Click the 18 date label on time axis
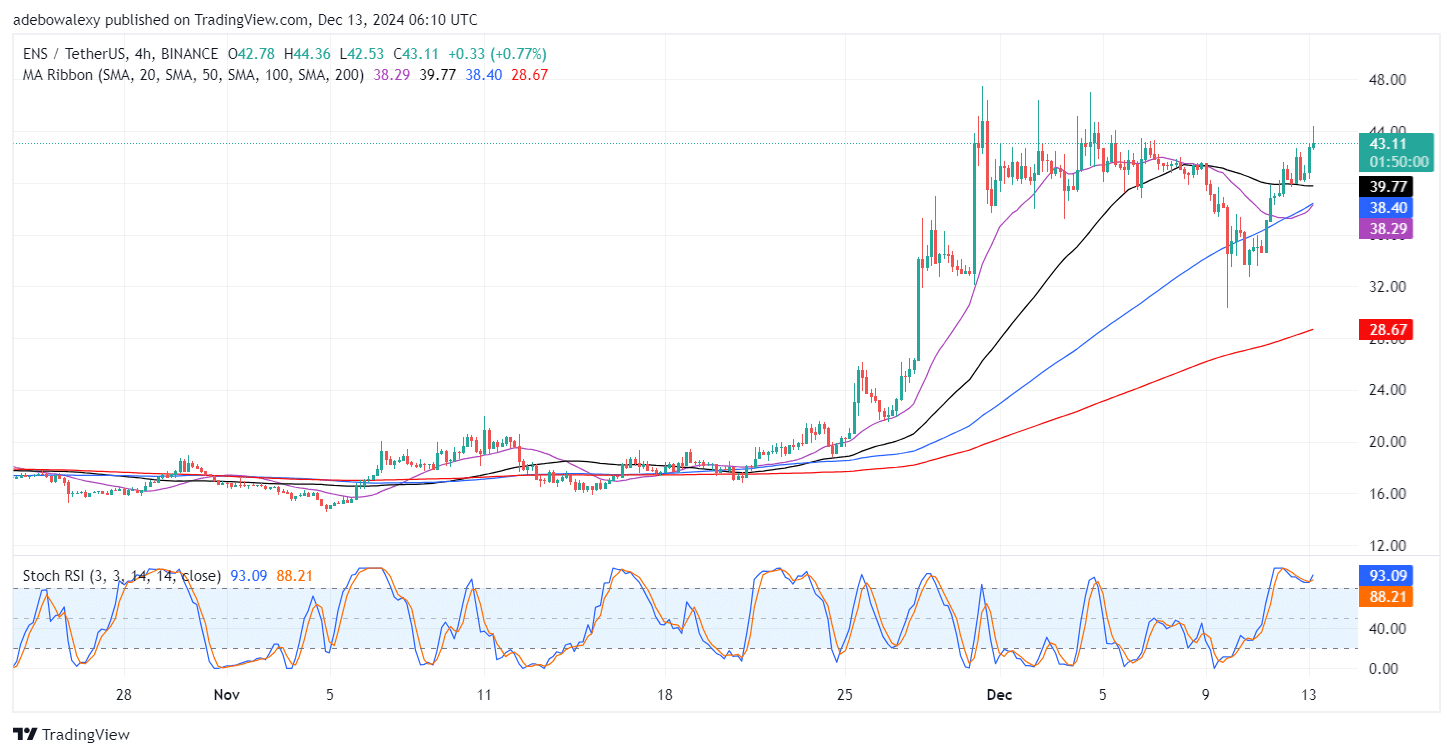The image size is (1453, 756). pyautogui.click(x=665, y=694)
